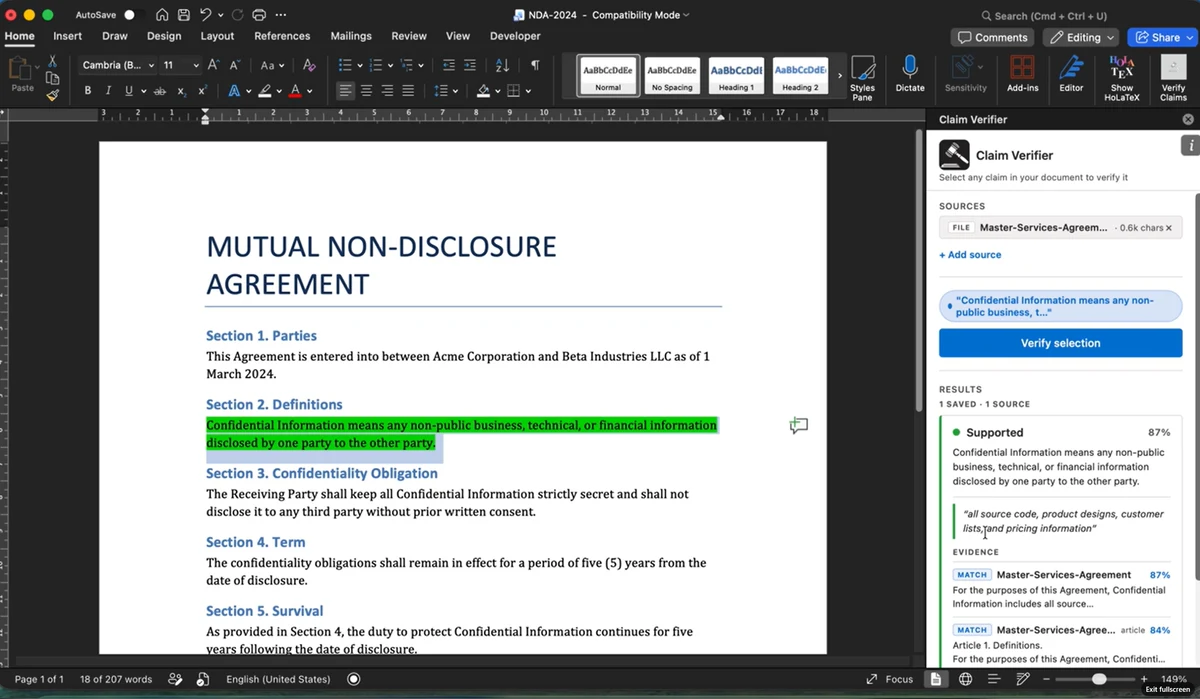The image size is (1200, 699).
Task: Switch to the References tab
Action: click(x=282, y=36)
